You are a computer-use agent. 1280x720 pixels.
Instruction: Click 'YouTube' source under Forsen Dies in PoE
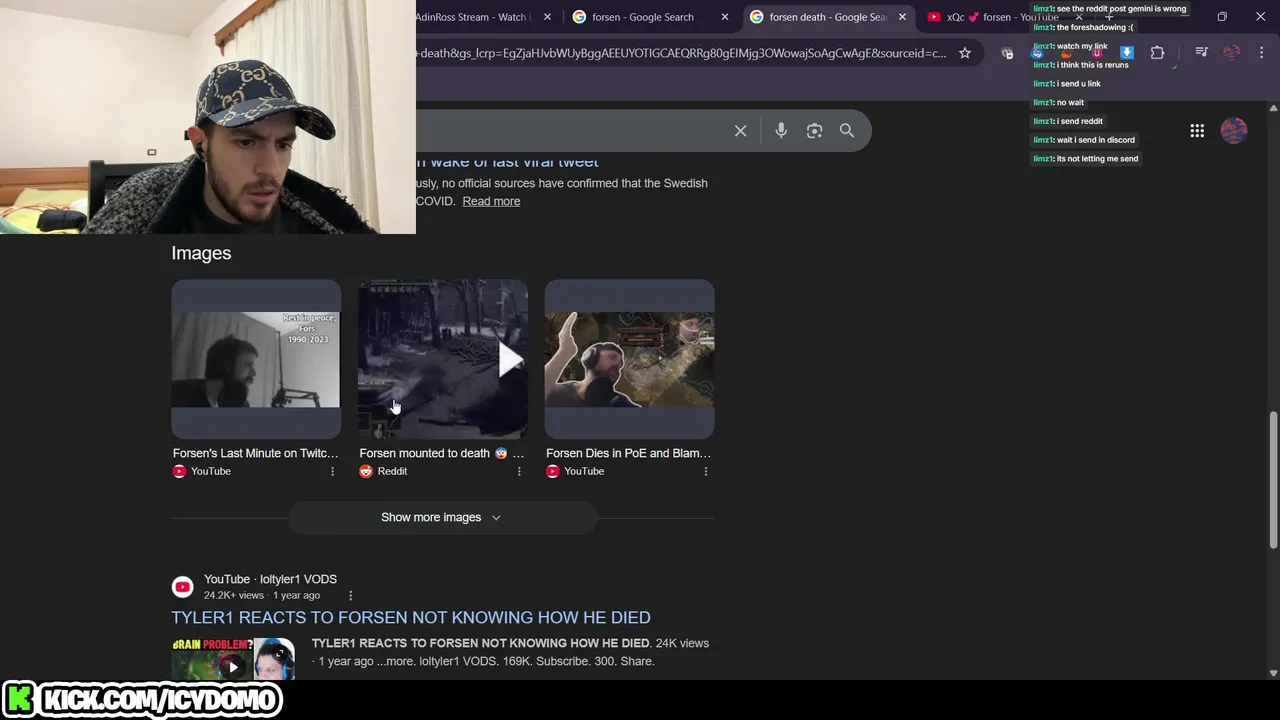click(x=584, y=471)
